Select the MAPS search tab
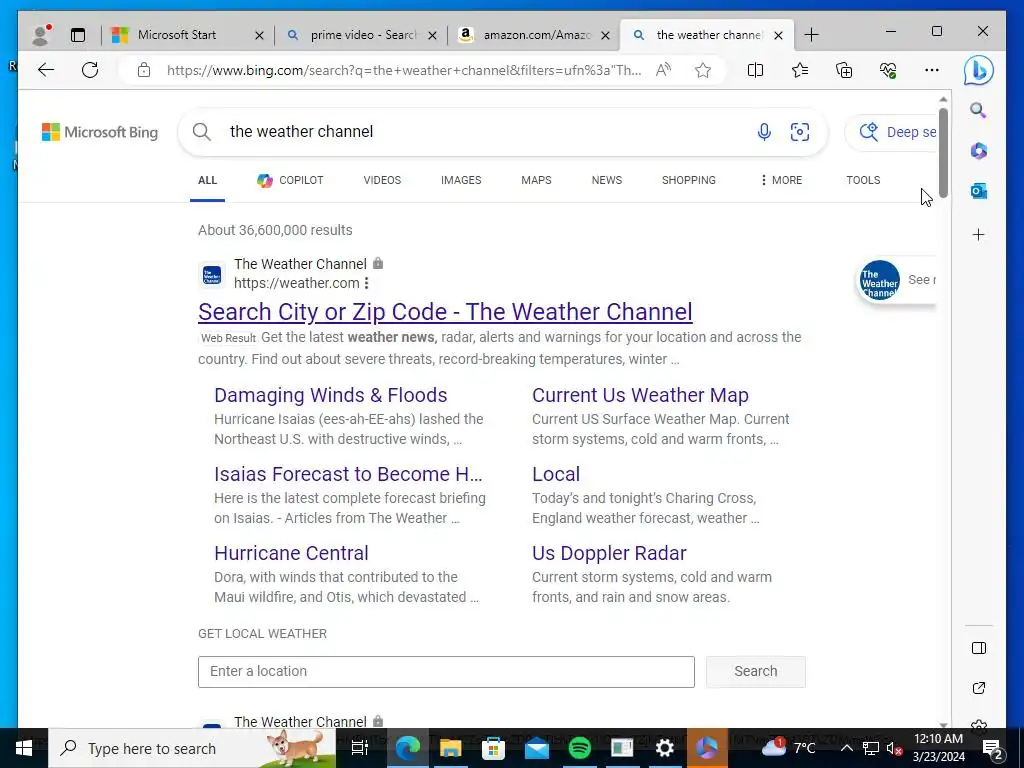 point(536,180)
